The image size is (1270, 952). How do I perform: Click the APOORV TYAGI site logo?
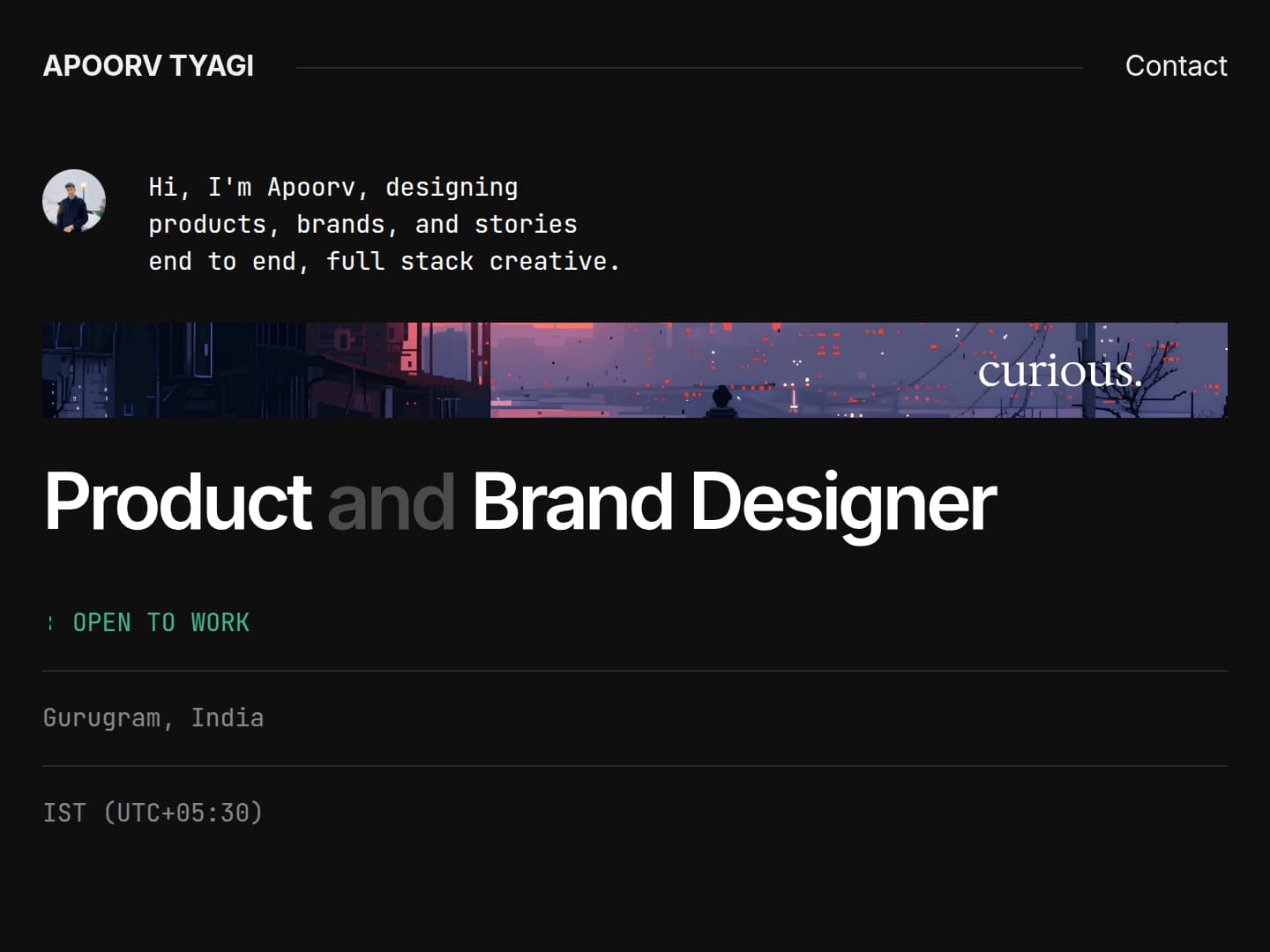(x=148, y=66)
